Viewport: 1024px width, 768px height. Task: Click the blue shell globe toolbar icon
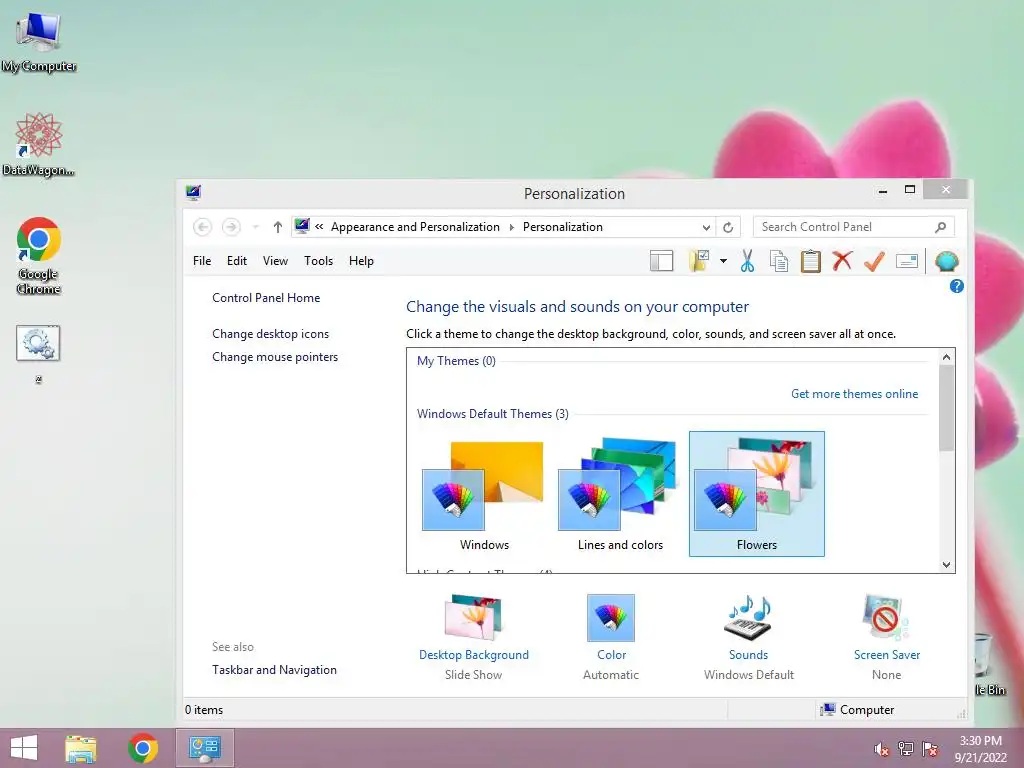point(946,261)
